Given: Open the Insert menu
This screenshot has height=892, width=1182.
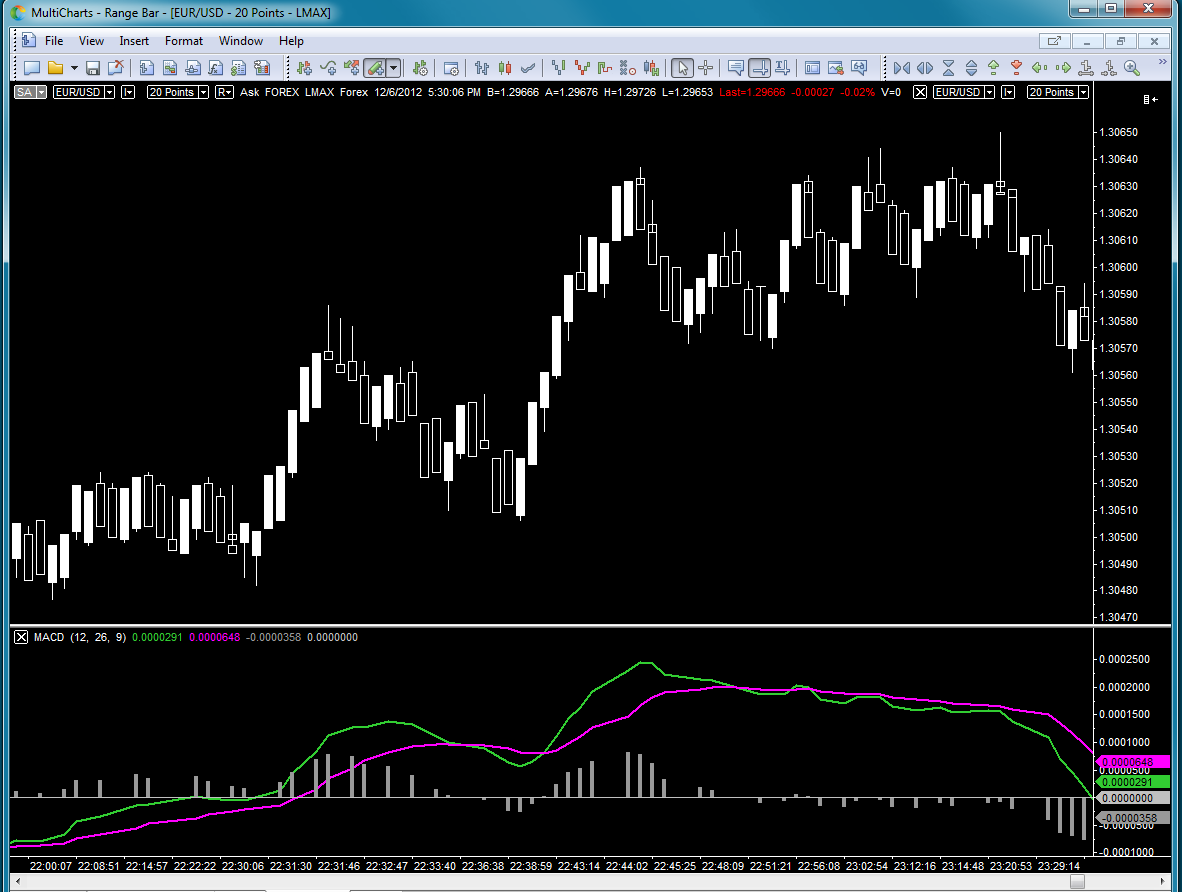Looking at the screenshot, I should coord(134,41).
